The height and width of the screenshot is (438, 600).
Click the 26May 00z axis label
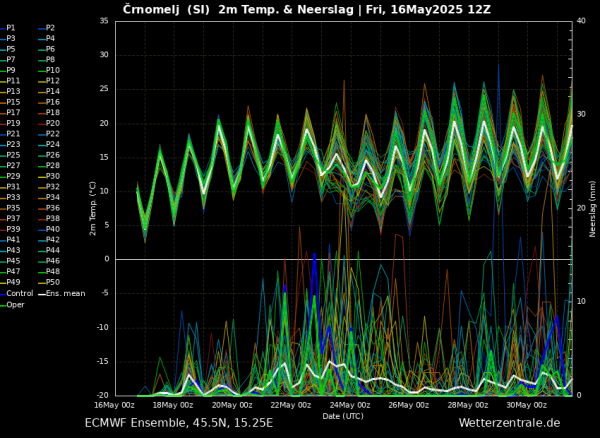pos(409,405)
